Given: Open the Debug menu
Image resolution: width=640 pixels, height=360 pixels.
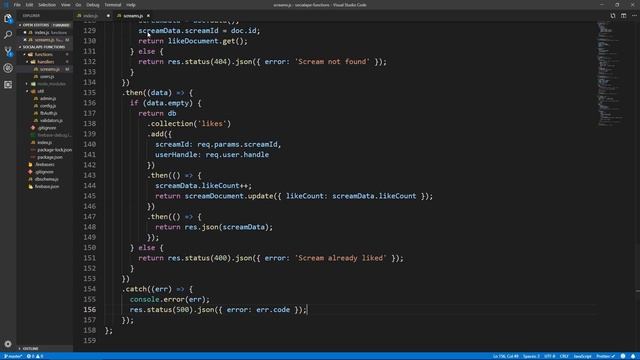Looking at the screenshot, I should (x=93, y=5).
